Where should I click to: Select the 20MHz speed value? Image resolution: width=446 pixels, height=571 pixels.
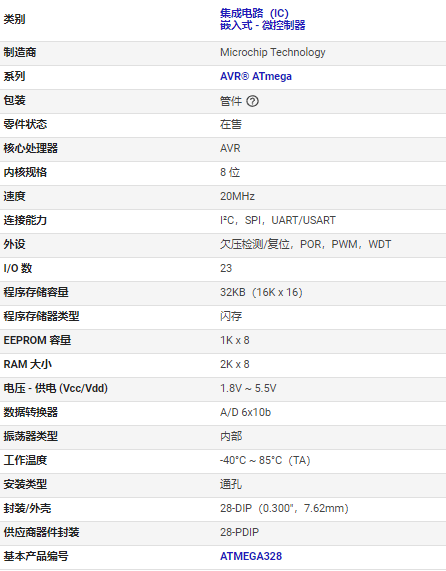coord(237,196)
